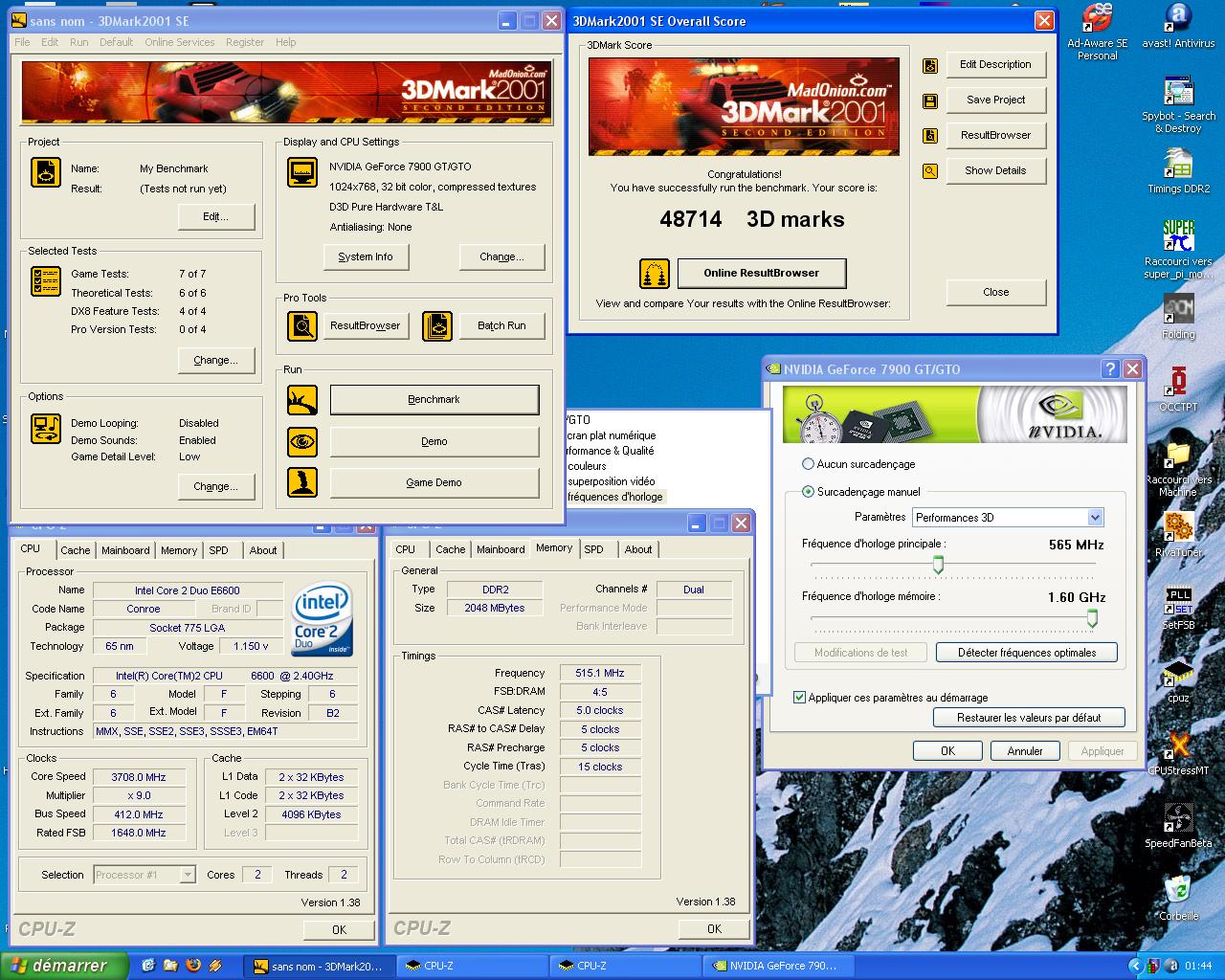Click the 48714 score text
Screen dimensions: 1225x980
point(691,219)
